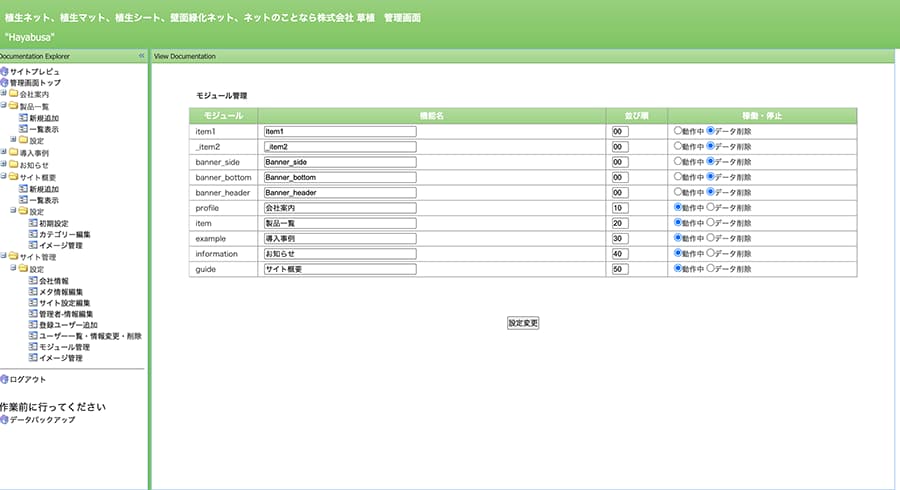Click the ログアウト icon
Viewport: 900px width, 490px height.
coord(4,379)
